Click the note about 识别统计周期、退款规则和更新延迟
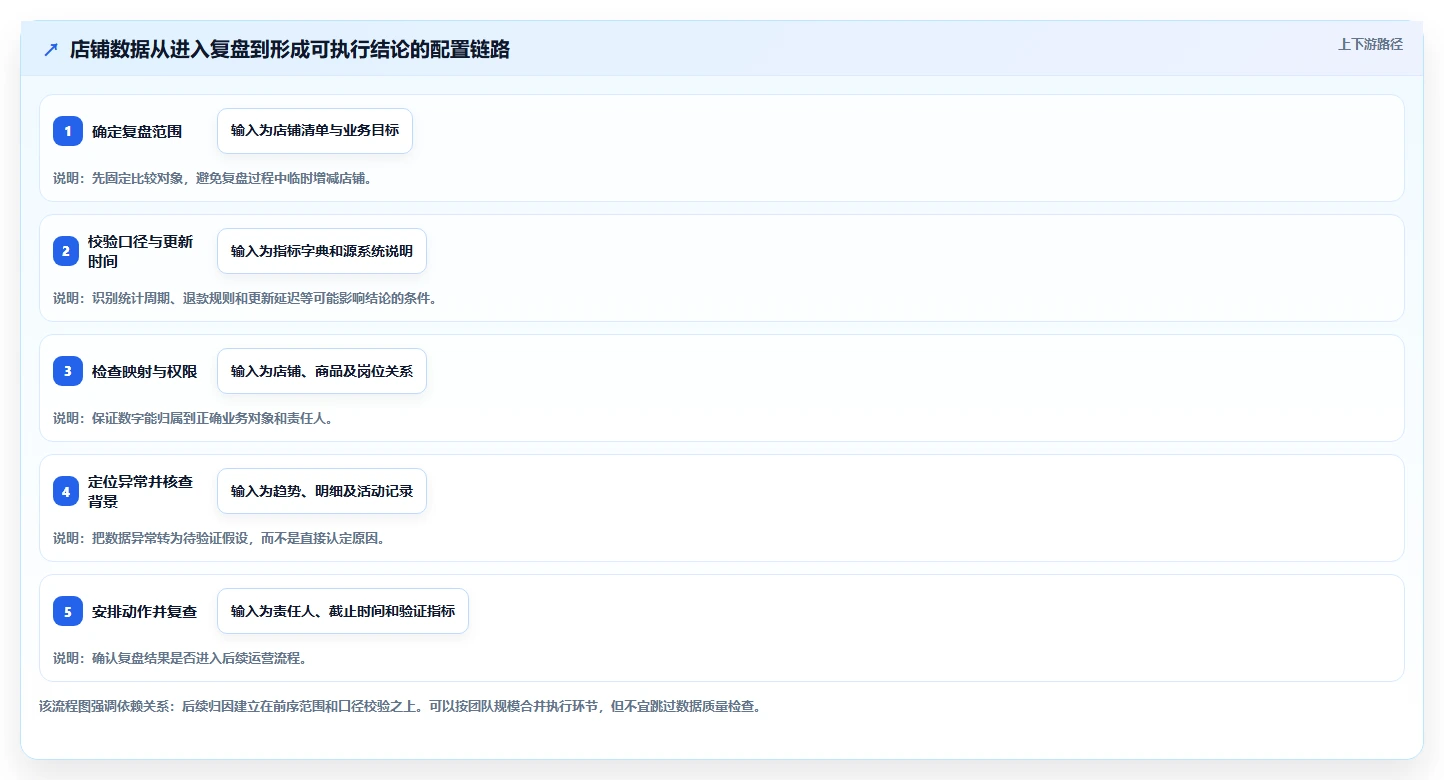1444x780 pixels. click(245, 298)
